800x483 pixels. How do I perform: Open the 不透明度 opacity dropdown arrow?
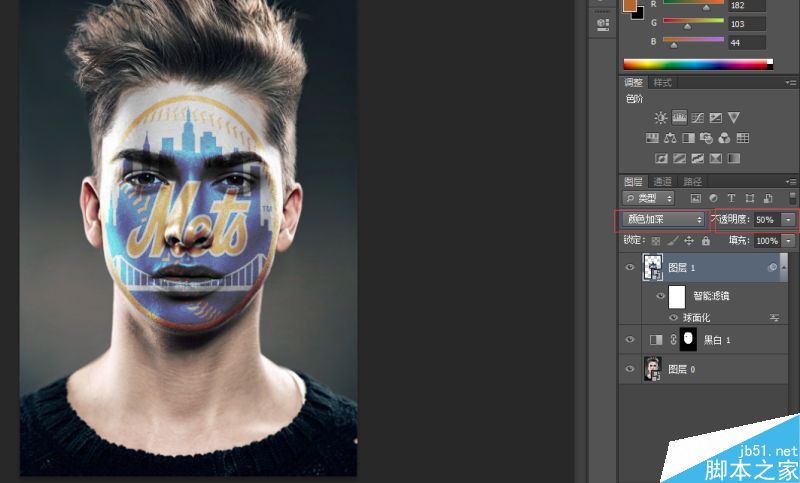tap(788, 220)
